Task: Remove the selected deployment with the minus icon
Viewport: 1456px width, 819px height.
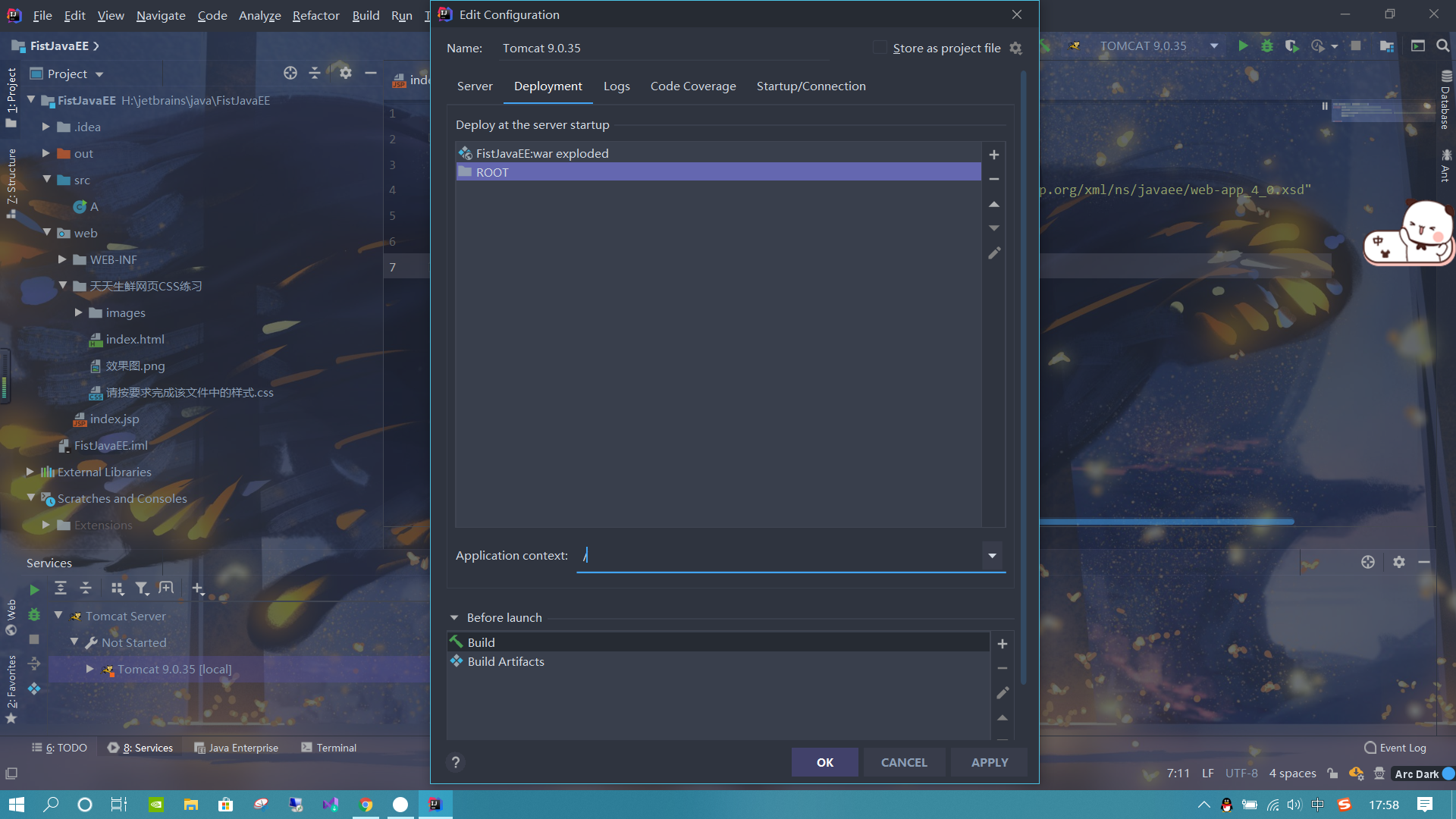Action: 993,180
